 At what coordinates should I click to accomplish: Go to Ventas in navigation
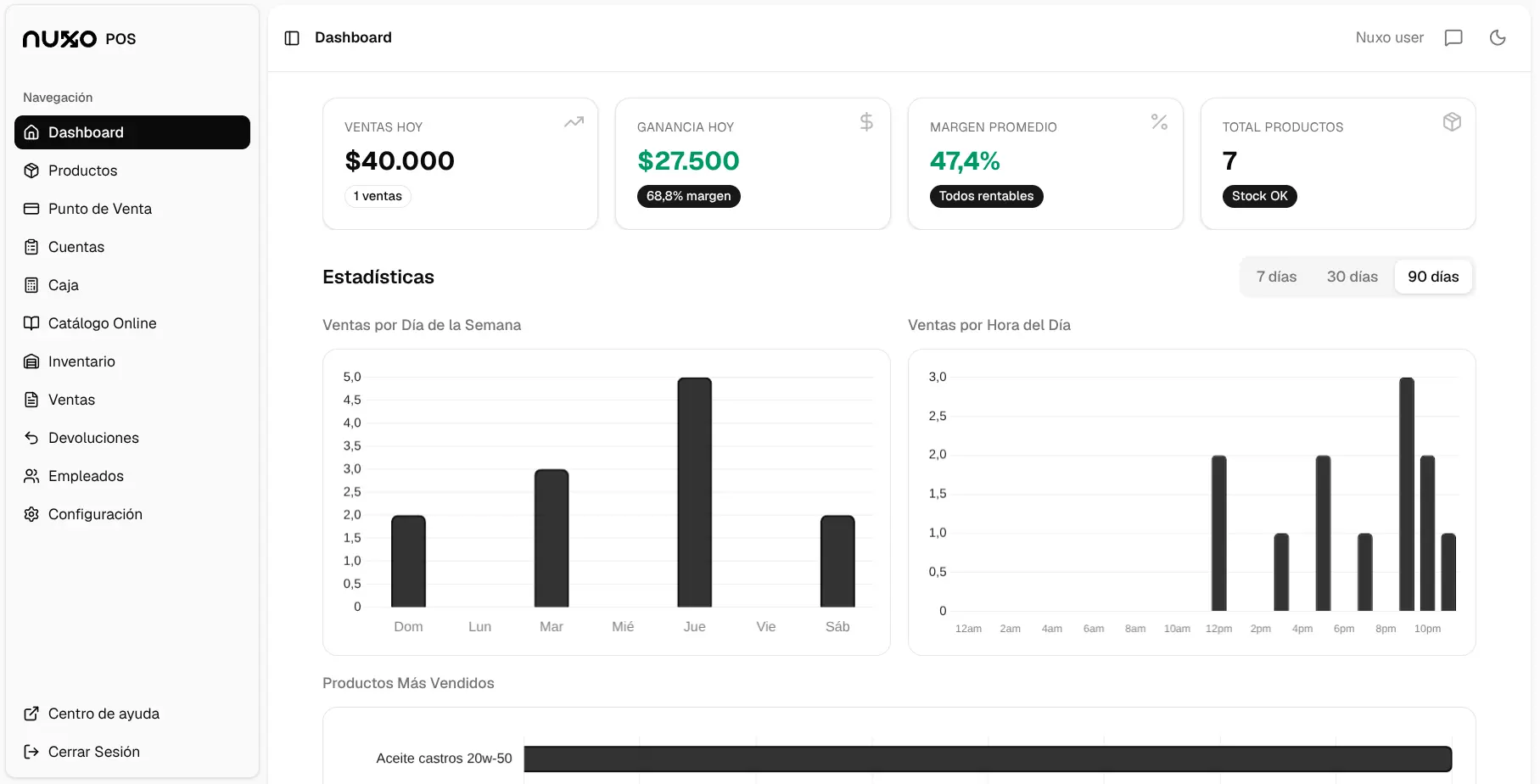pos(132,400)
